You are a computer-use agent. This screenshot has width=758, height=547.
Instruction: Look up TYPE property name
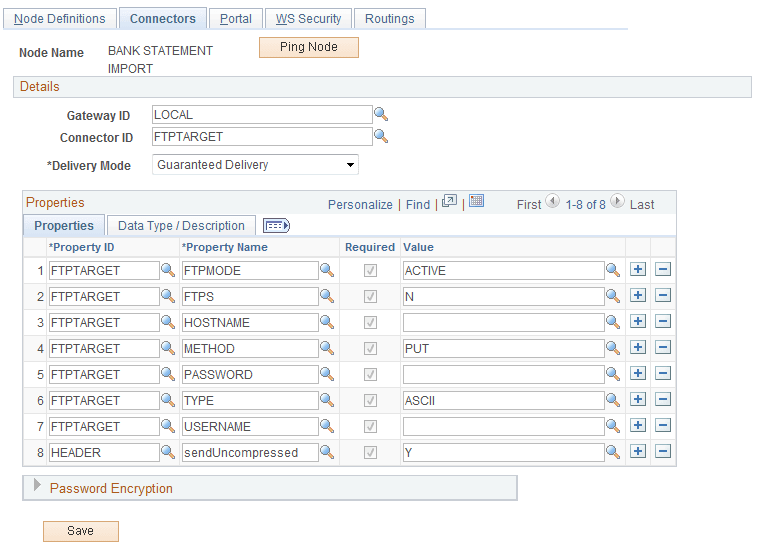click(x=327, y=400)
